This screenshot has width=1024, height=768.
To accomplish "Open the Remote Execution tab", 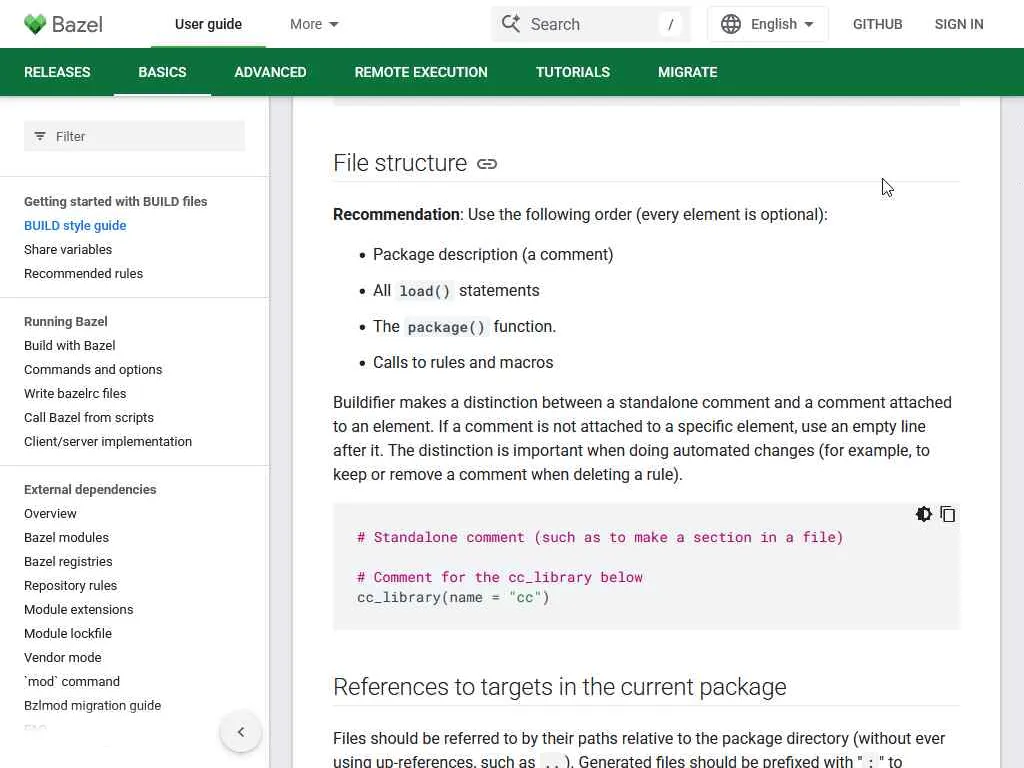I will coord(421,72).
